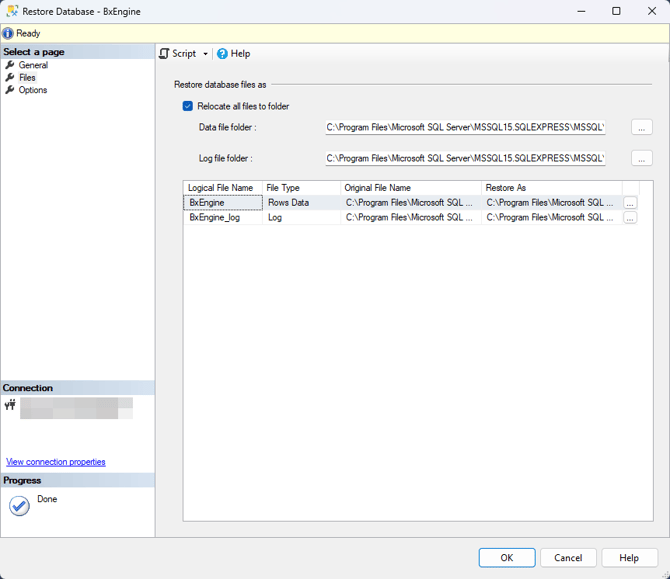Expand the Script dropdown arrow
The image size is (670, 579).
tap(206, 54)
